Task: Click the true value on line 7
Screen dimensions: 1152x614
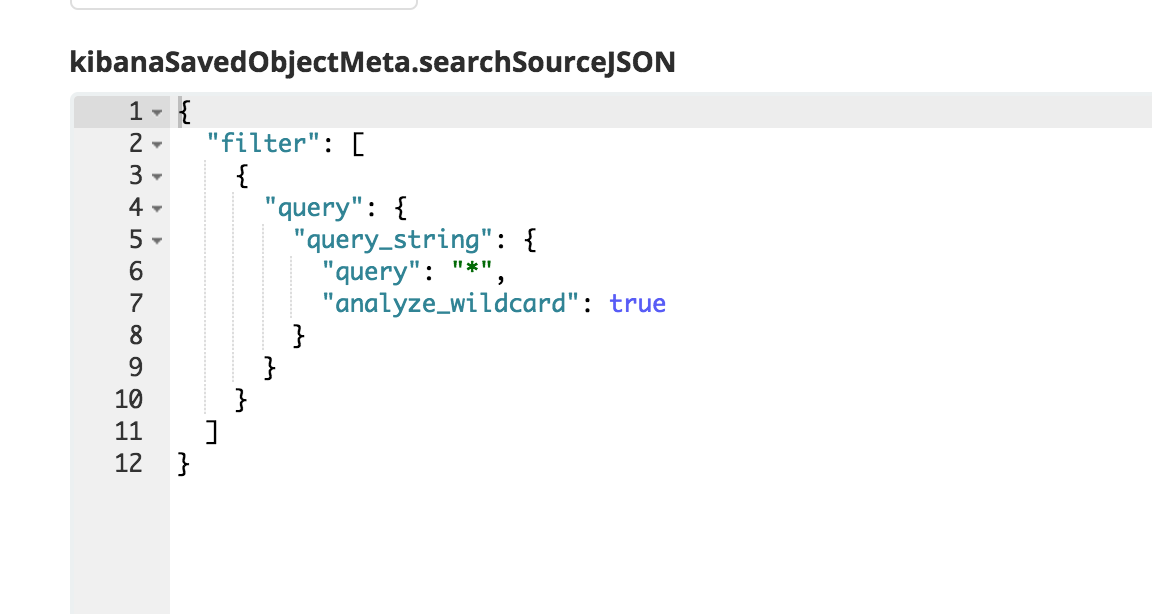Action: [637, 303]
